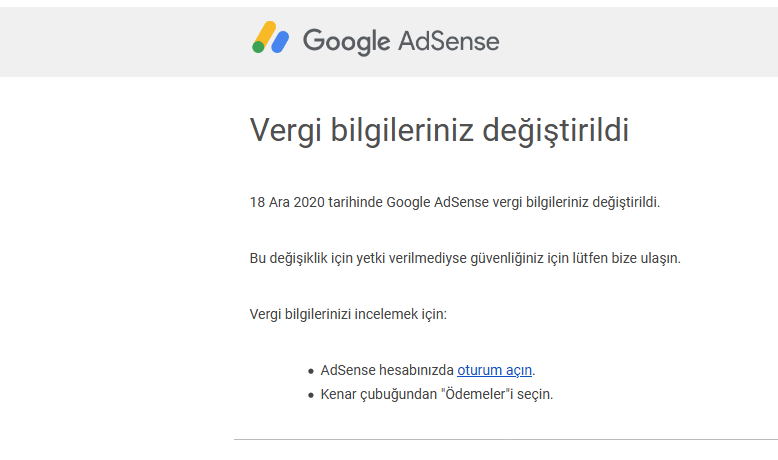This screenshot has height=460, width=778.
Task: Open the "oturum açın" sign-in link
Action: pyautogui.click(x=494, y=370)
